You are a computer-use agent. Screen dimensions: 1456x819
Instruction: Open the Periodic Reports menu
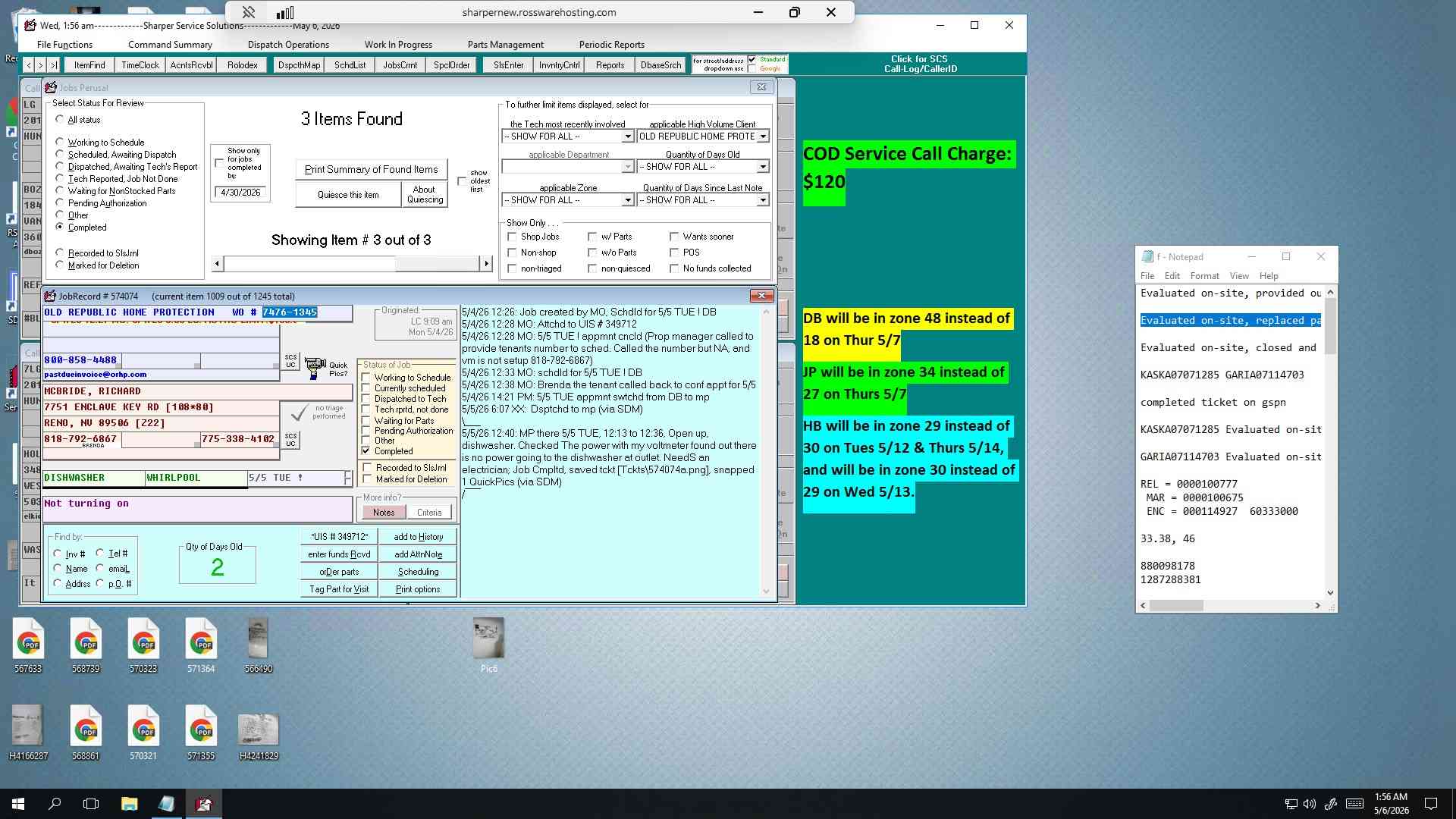point(611,45)
